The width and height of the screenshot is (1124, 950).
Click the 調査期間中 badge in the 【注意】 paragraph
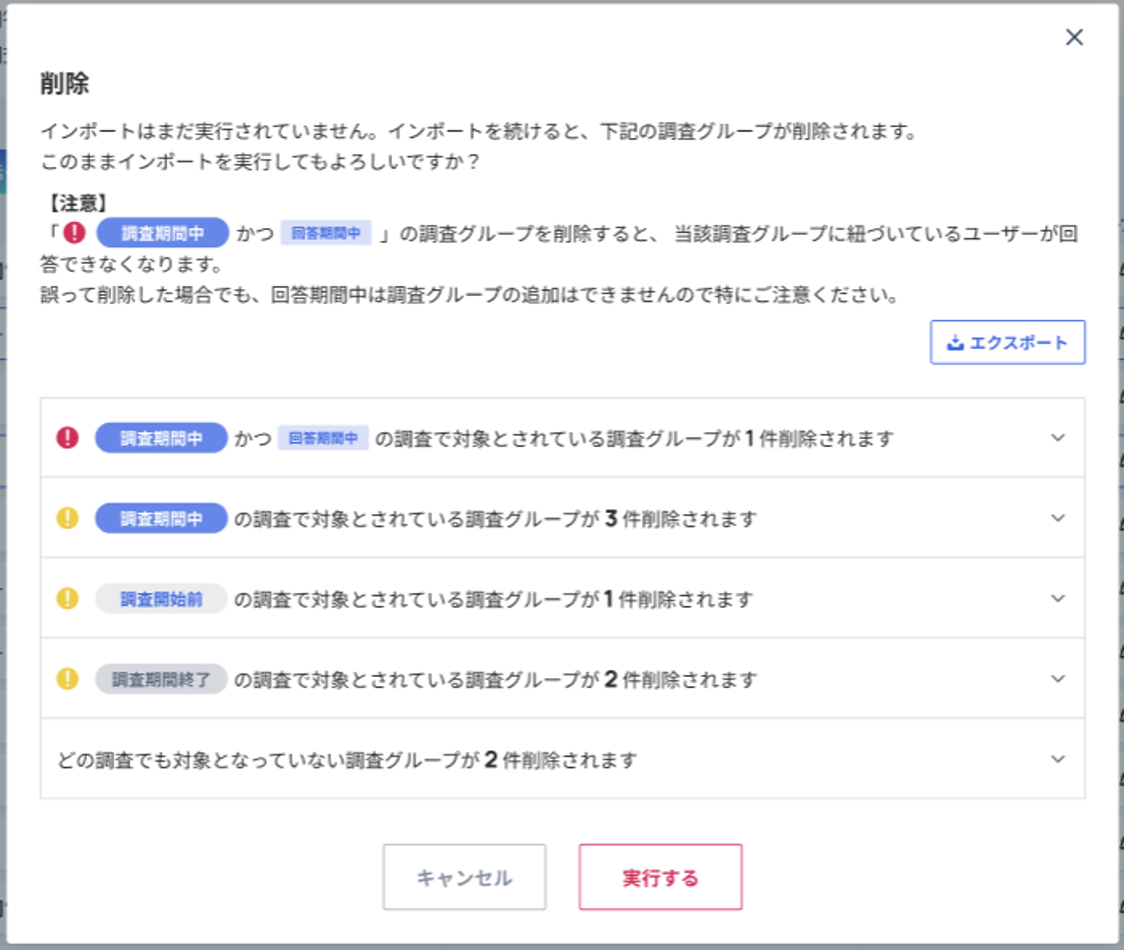(x=163, y=233)
